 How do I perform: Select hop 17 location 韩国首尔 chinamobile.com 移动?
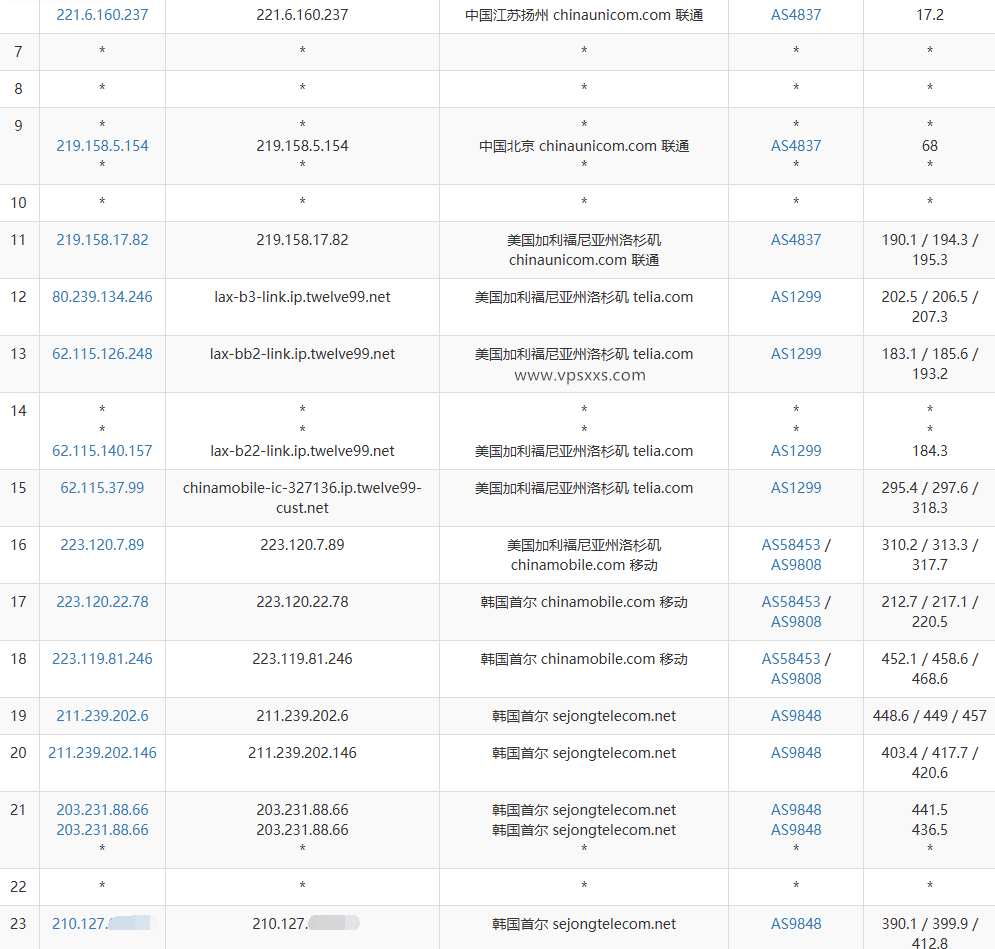pos(584,602)
